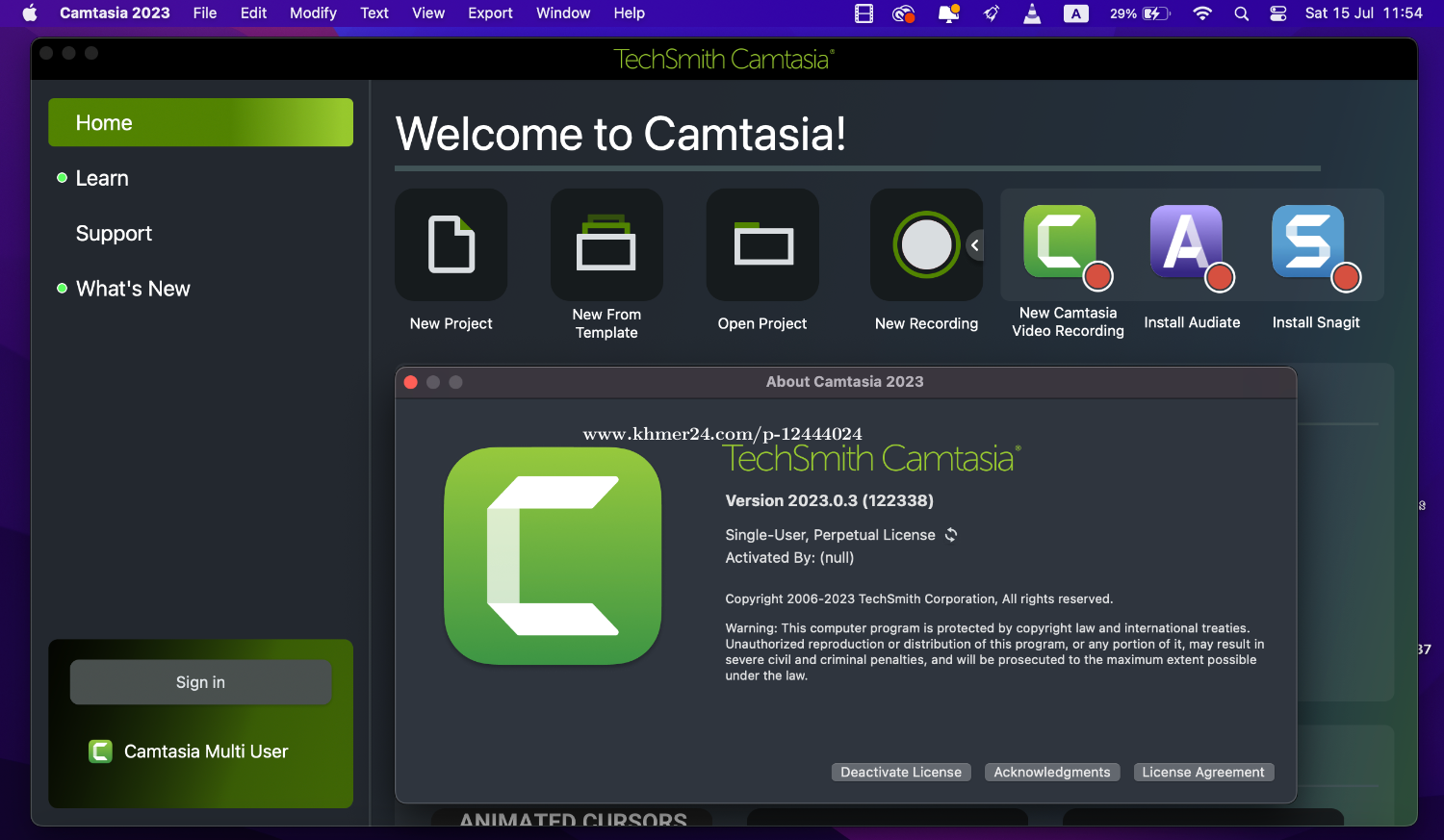Open the Window menu
This screenshot has height=840, width=1444.
(563, 13)
